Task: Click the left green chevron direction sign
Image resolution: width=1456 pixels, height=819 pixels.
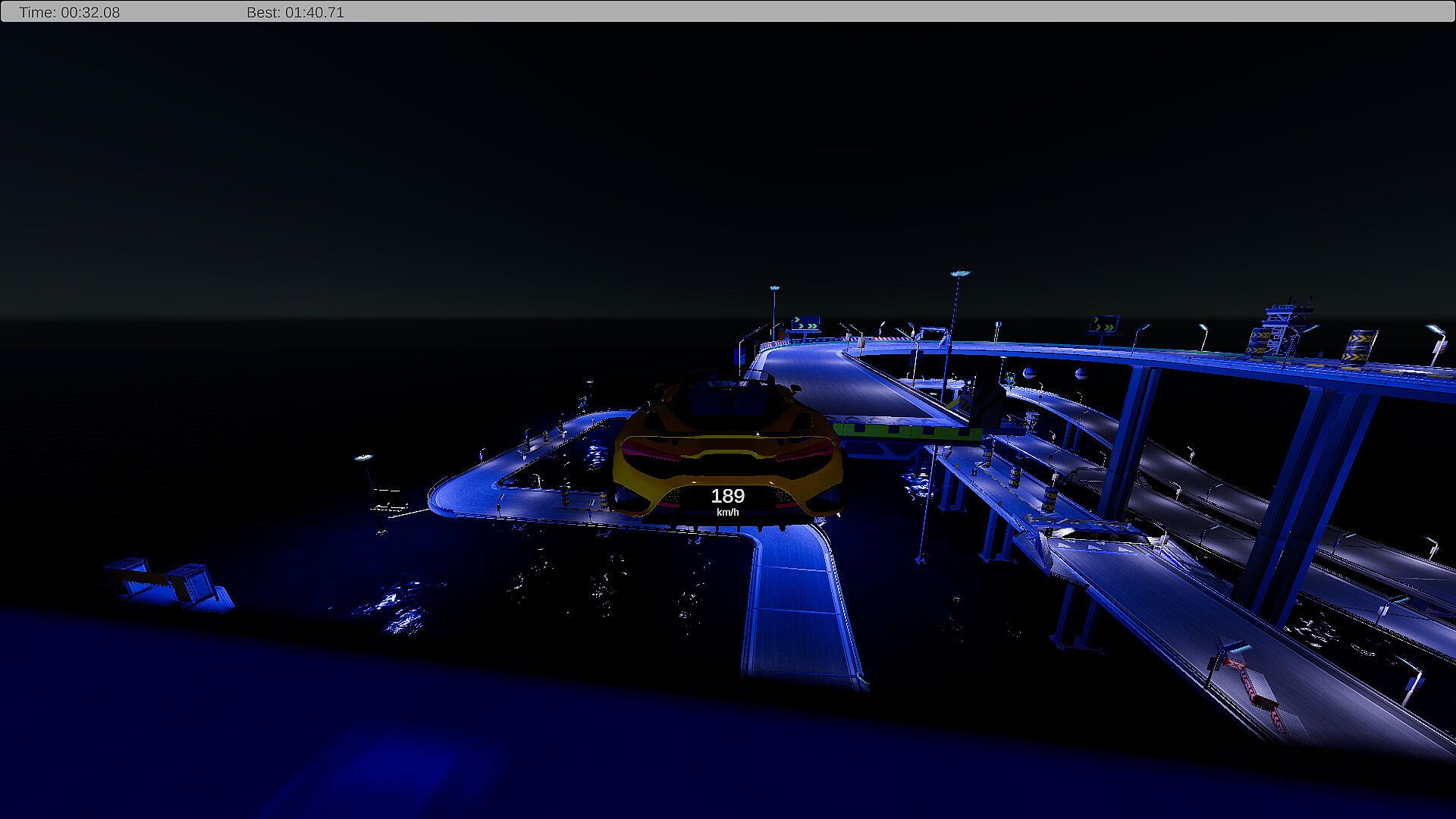Action: (x=805, y=325)
